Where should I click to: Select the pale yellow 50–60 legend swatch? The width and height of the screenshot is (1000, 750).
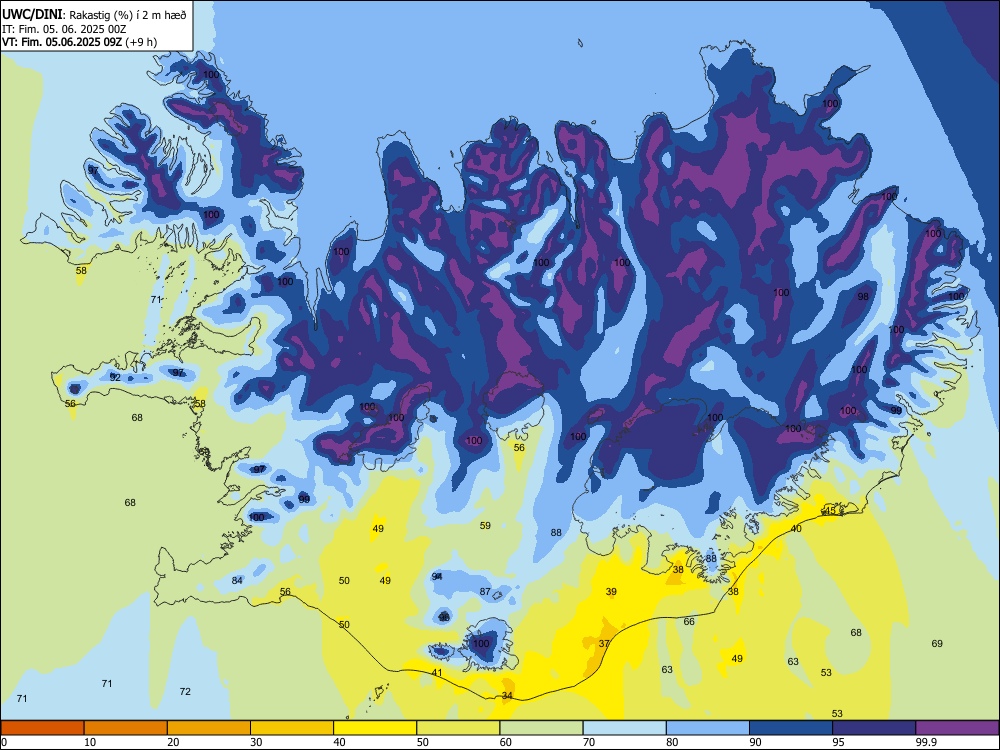point(458,728)
